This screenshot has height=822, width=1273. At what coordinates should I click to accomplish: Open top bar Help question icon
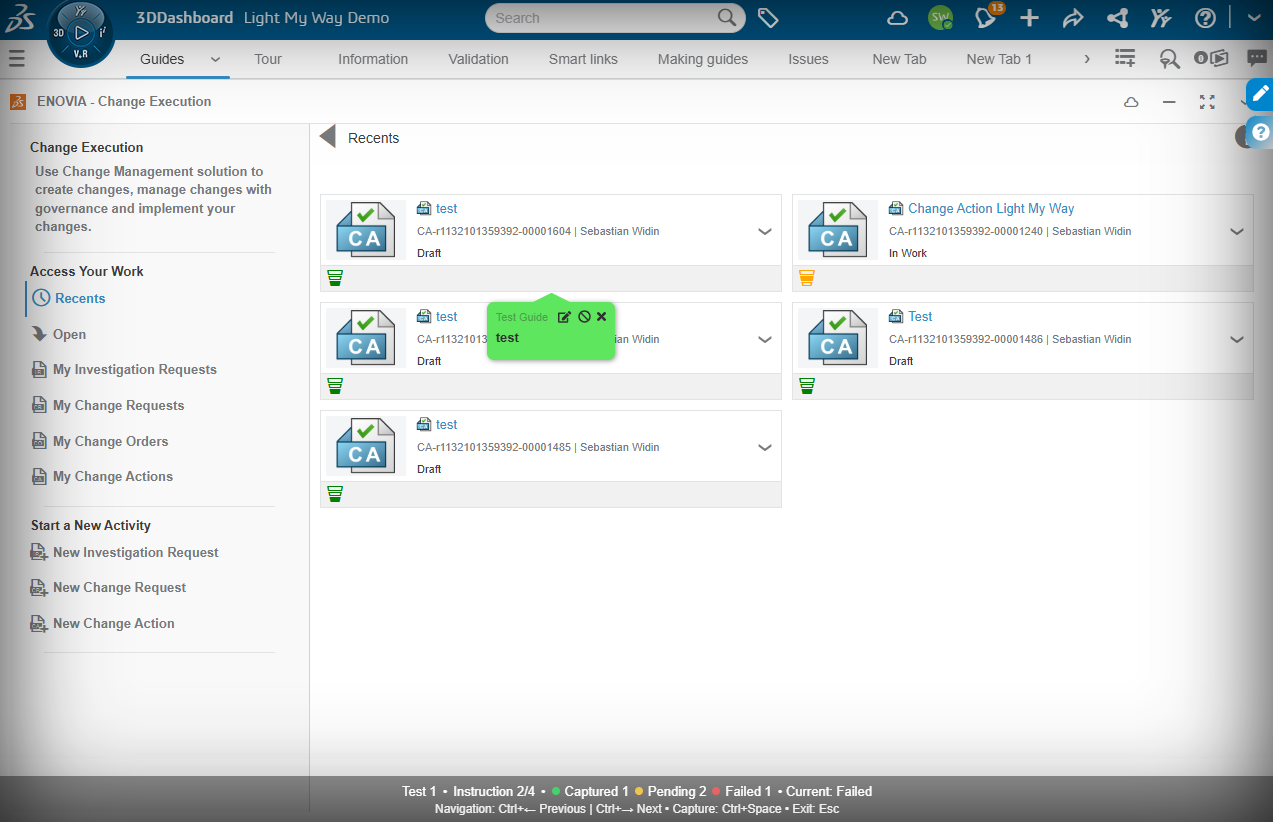click(1205, 18)
